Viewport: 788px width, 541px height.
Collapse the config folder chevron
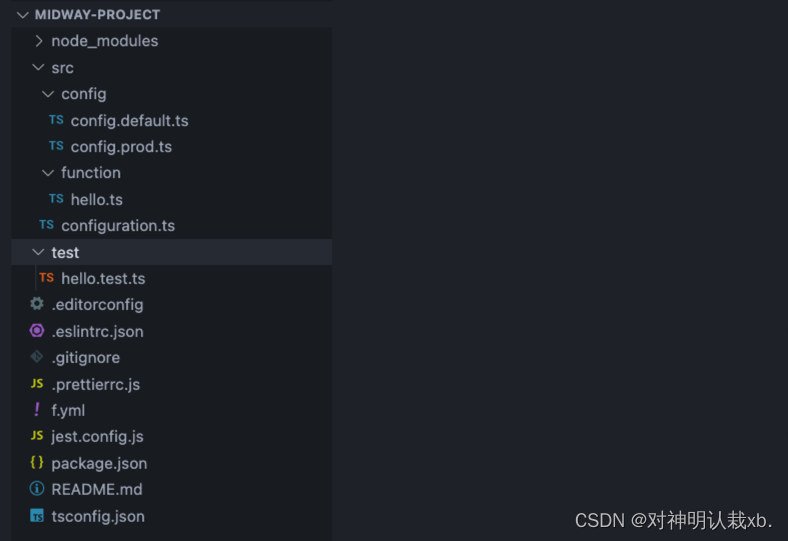[x=48, y=94]
